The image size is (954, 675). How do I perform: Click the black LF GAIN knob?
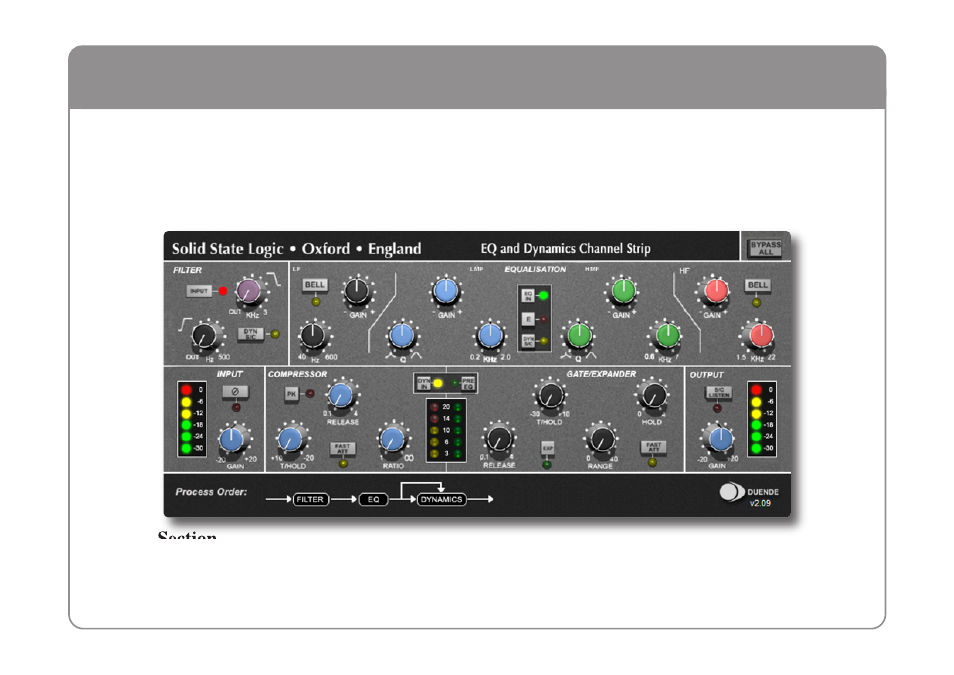click(357, 292)
